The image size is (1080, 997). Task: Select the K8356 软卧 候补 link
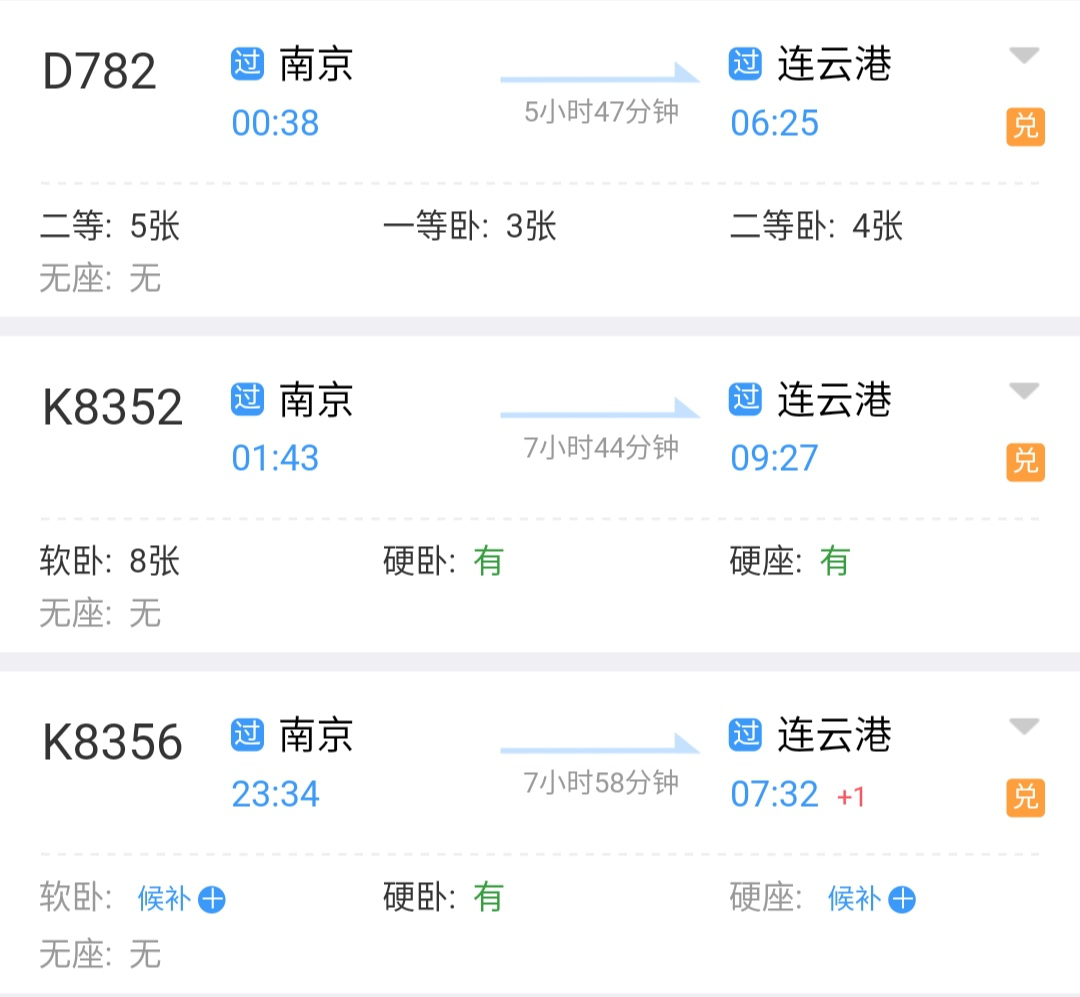coord(164,900)
